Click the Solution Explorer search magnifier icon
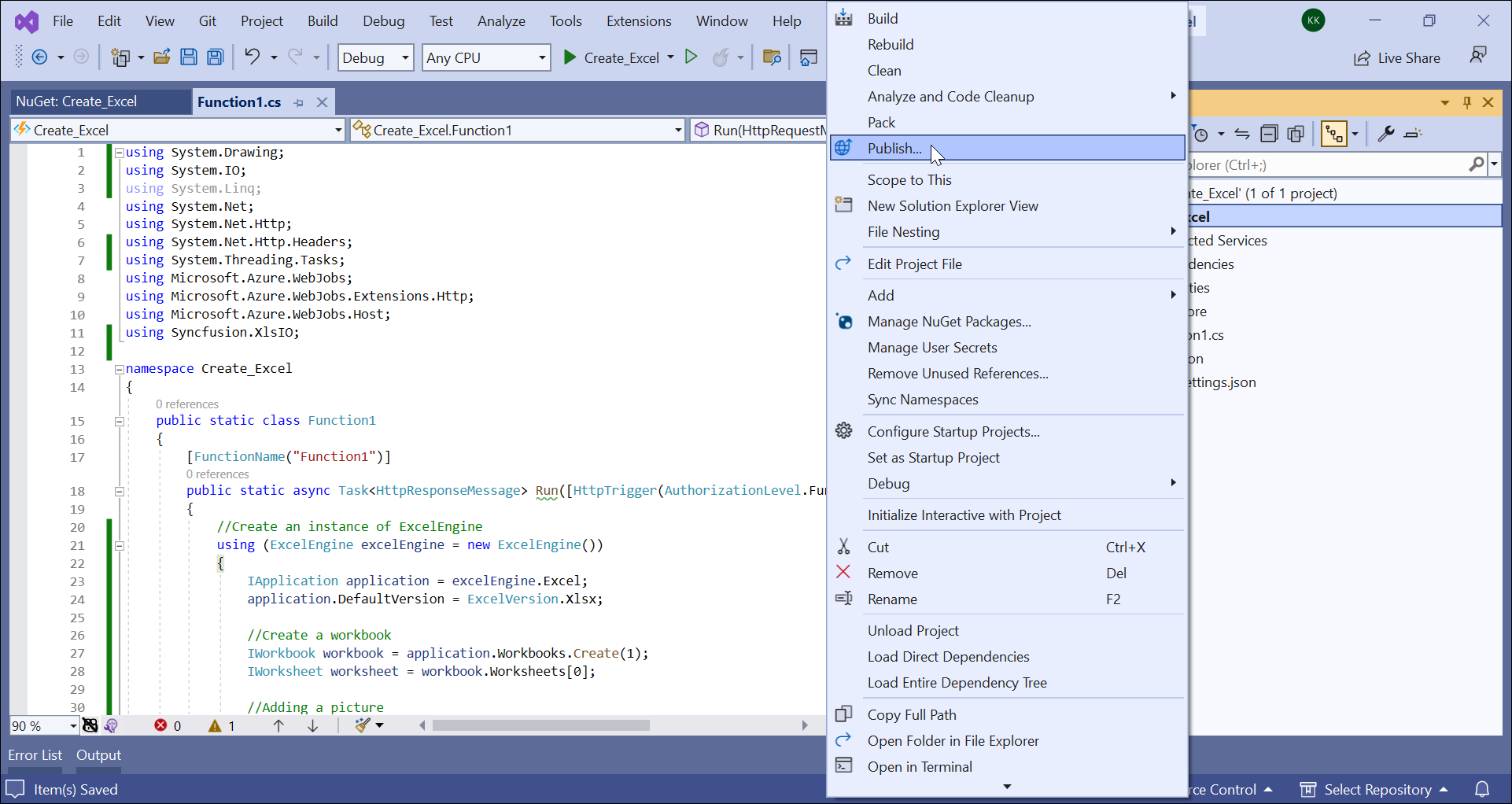1512x804 pixels. (1477, 164)
